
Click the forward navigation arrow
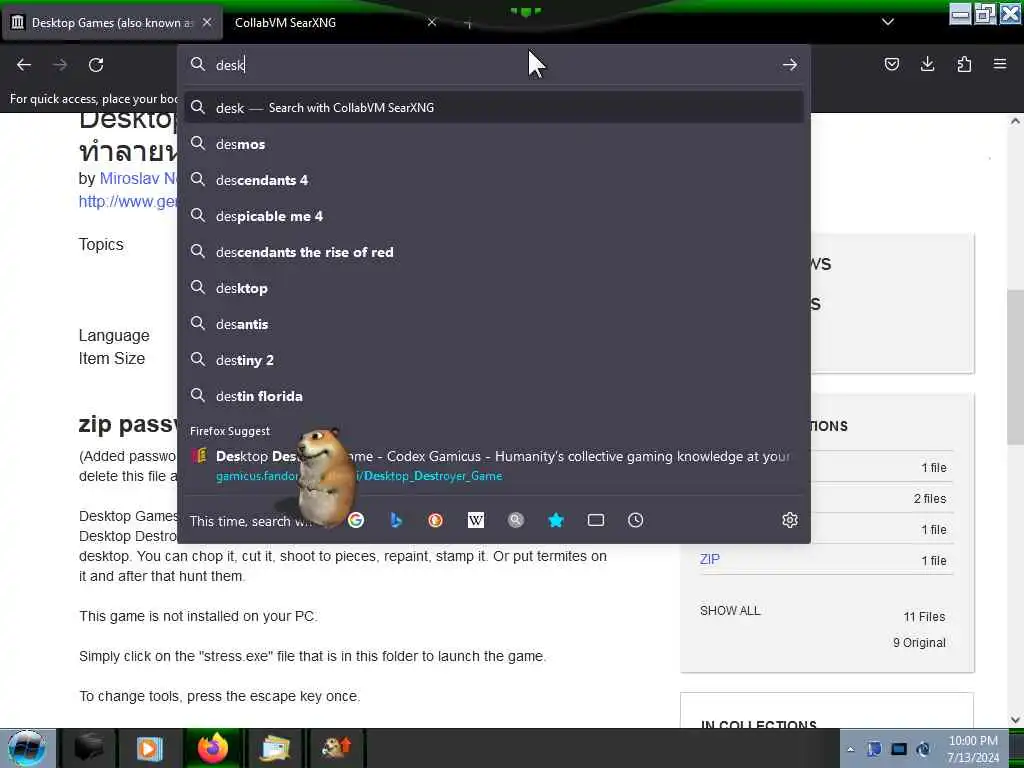pyautogui.click(x=60, y=65)
